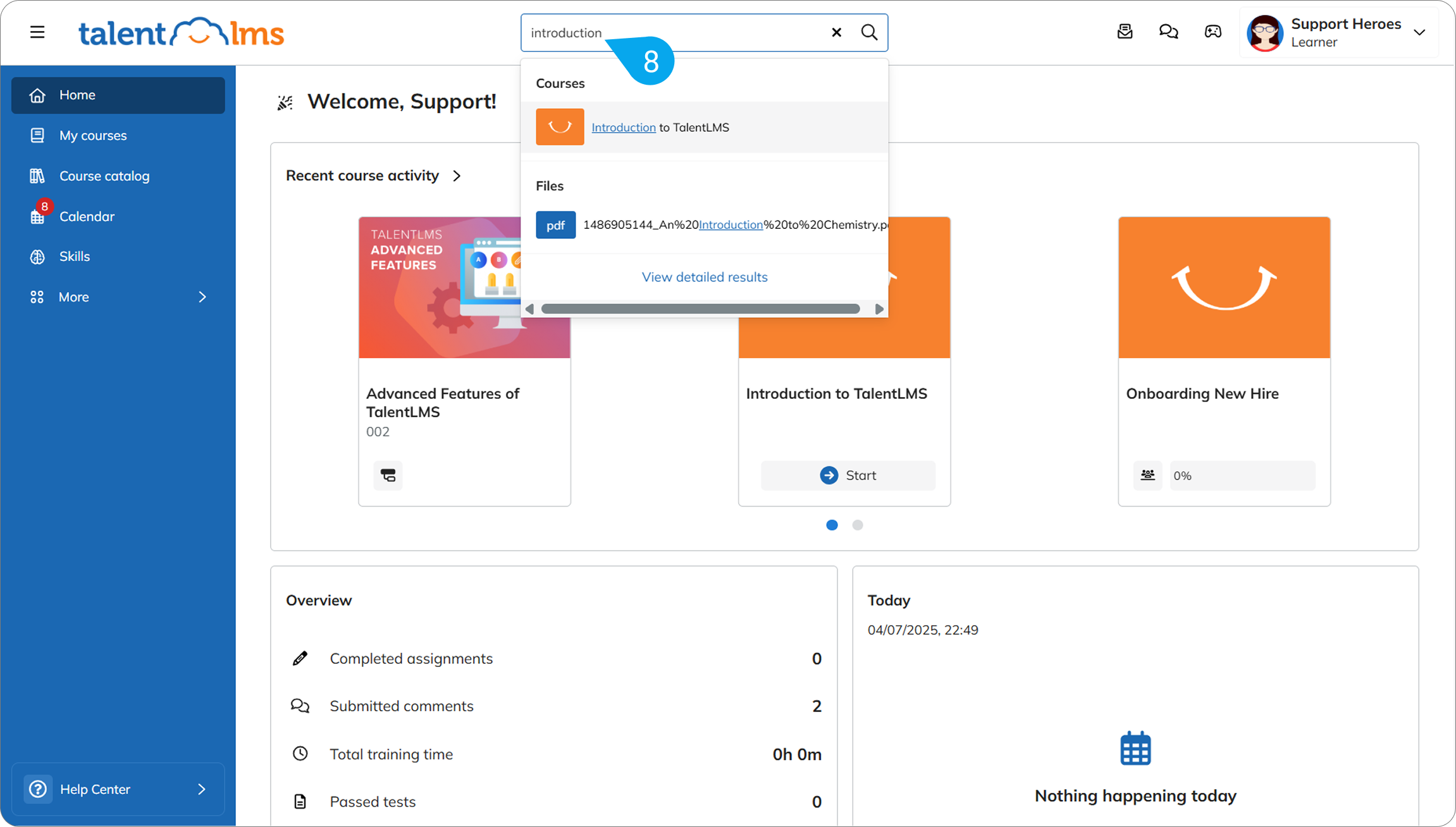Image resolution: width=1456 pixels, height=827 pixels.
Task: Select the first carousel page dot
Action: click(x=832, y=525)
